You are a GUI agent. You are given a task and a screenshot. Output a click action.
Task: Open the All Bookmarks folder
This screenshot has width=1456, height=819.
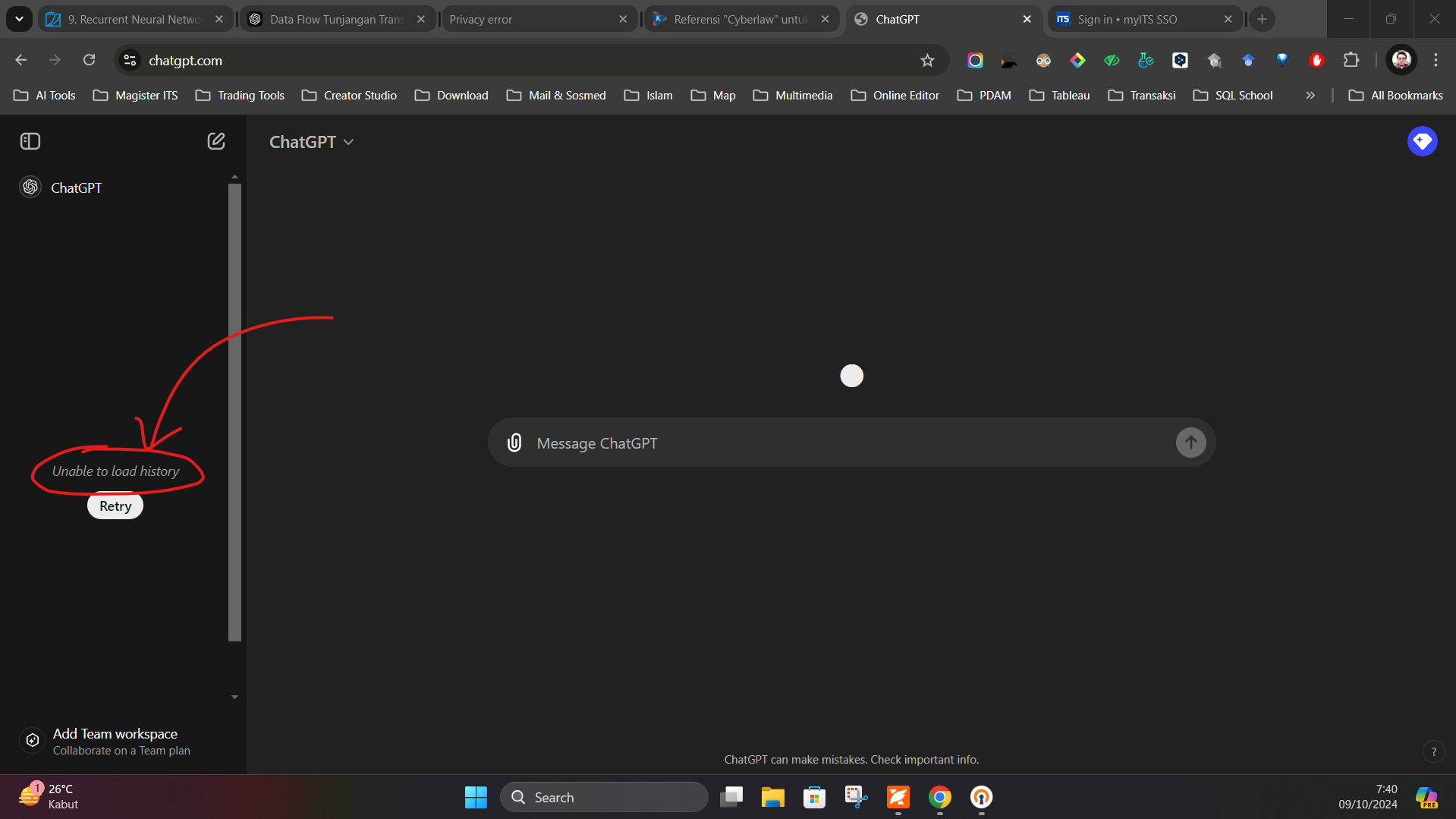click(1396, 95)
